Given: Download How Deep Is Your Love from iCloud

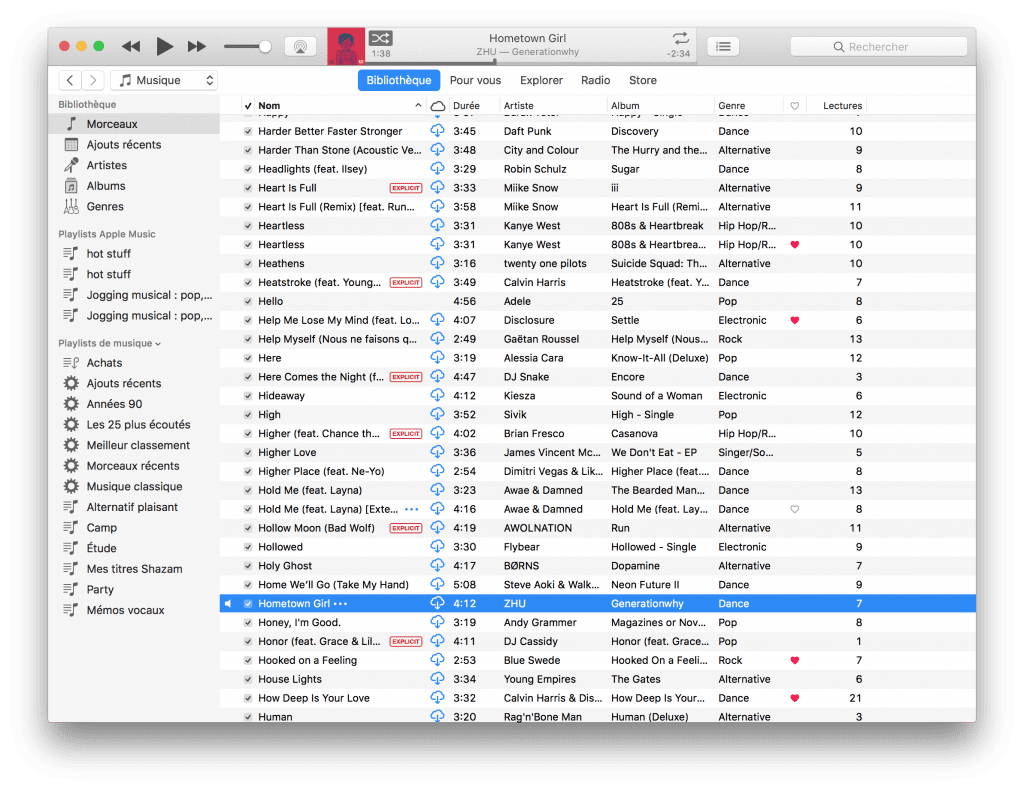Looking at the screenshot, I should (x=438, y=698).
